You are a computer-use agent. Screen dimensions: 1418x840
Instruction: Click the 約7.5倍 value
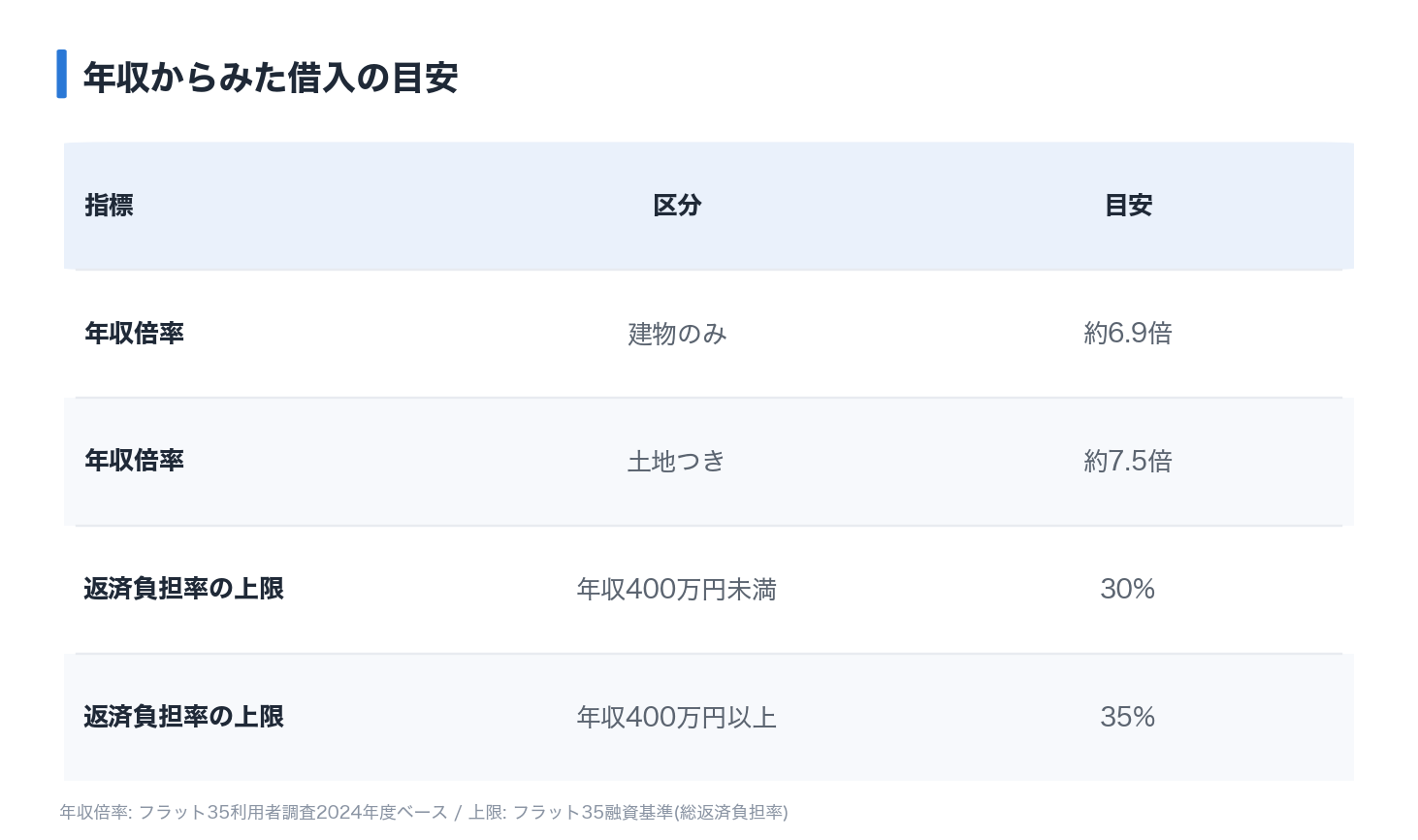pyautogui.click(x=1128, y=461)
